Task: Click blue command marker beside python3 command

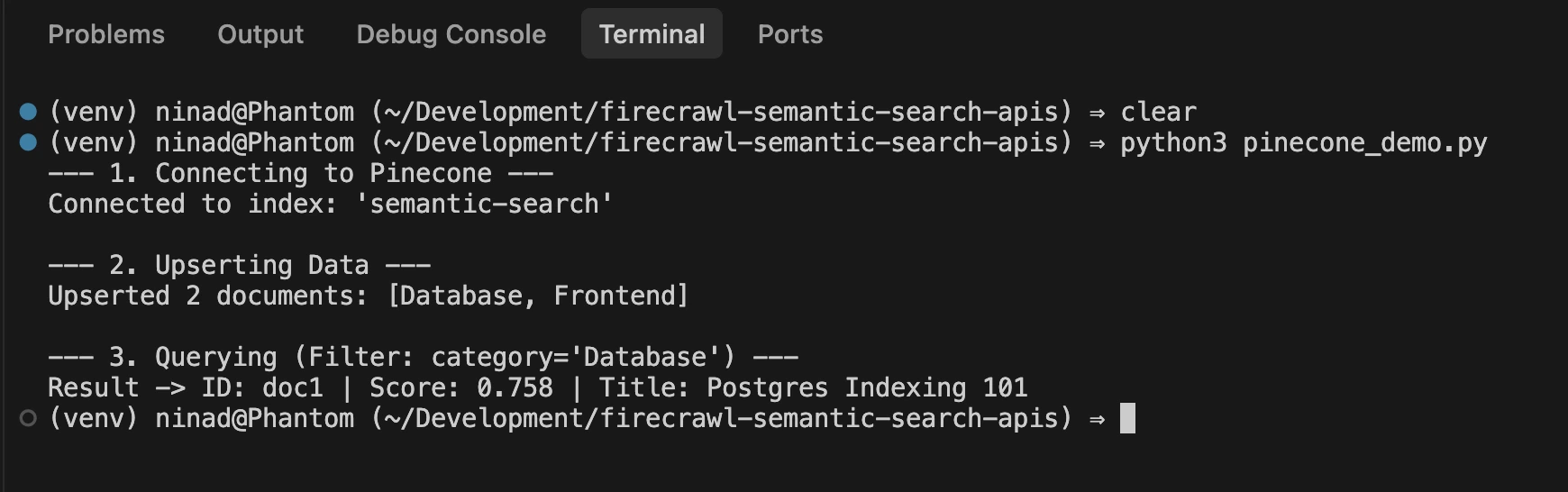Action: (x=28, y=142)
